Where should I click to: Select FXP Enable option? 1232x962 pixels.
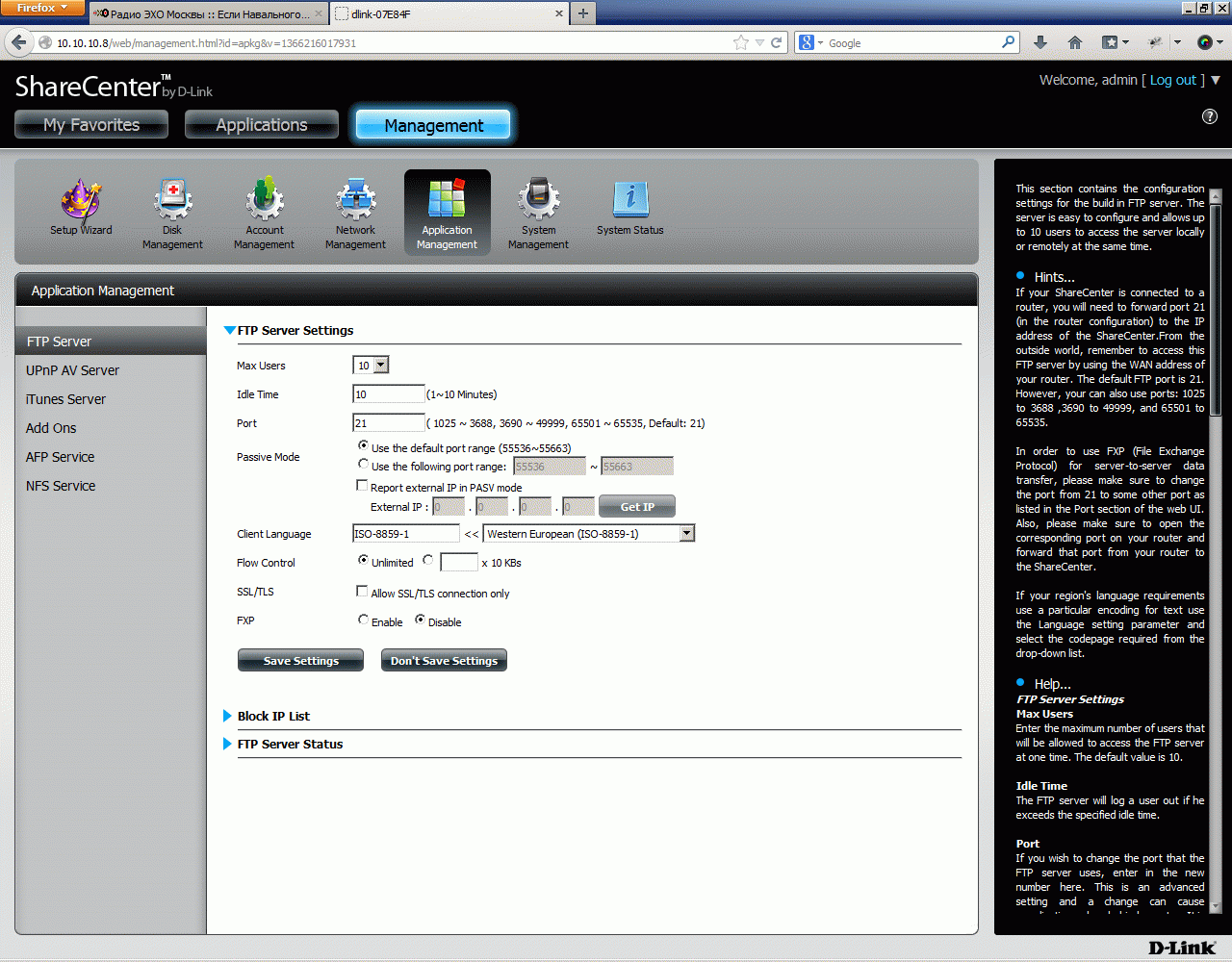pyautogui.click(x=363, y=620)
